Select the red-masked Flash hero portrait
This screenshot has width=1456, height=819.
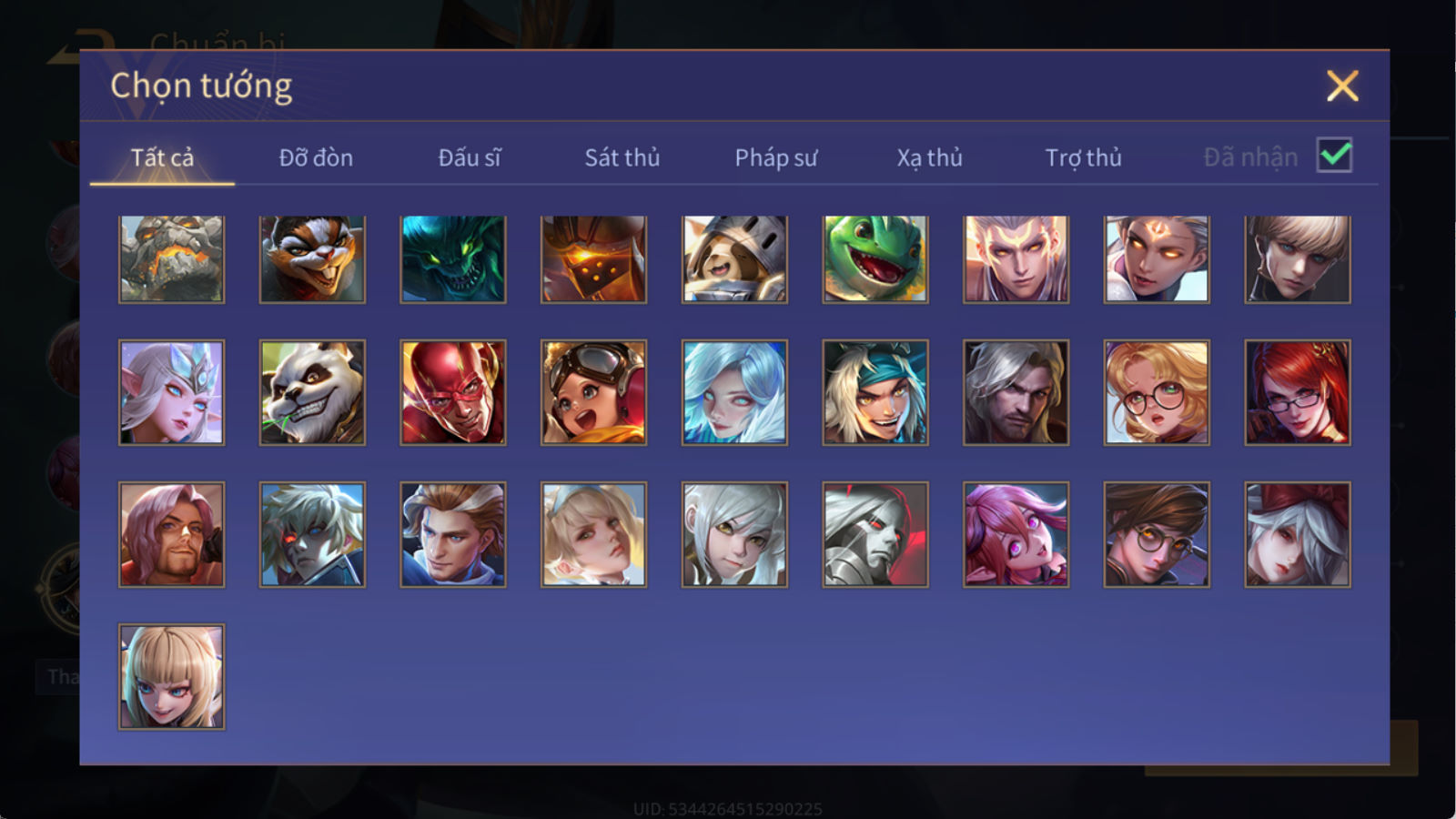(452, 392)
